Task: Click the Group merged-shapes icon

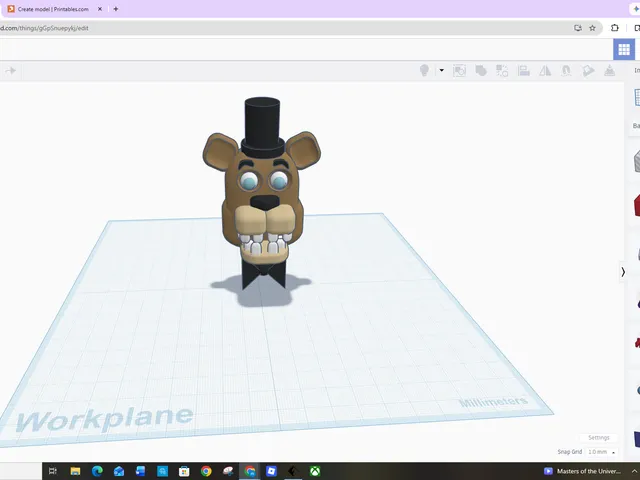Action: tap(481, 71)
